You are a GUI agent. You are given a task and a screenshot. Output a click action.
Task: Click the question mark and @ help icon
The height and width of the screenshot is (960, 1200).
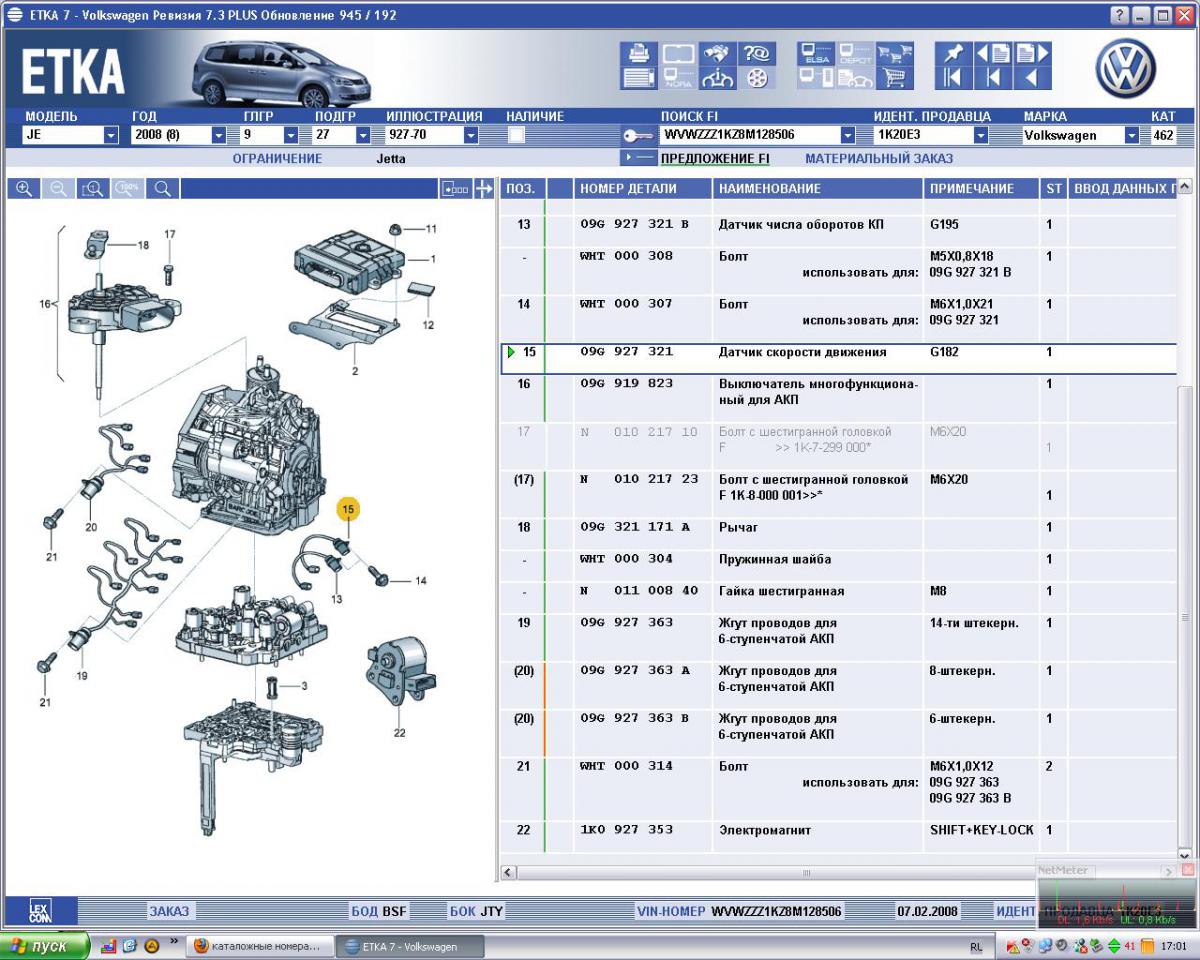[756, 54]
